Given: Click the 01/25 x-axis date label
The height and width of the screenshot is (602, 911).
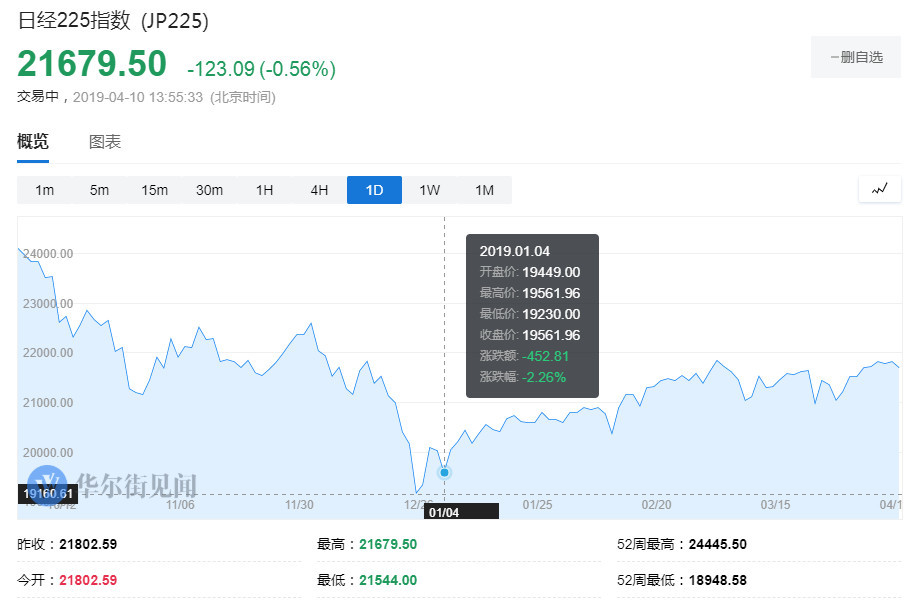Looking at the screenshot, I should (537, 504).
